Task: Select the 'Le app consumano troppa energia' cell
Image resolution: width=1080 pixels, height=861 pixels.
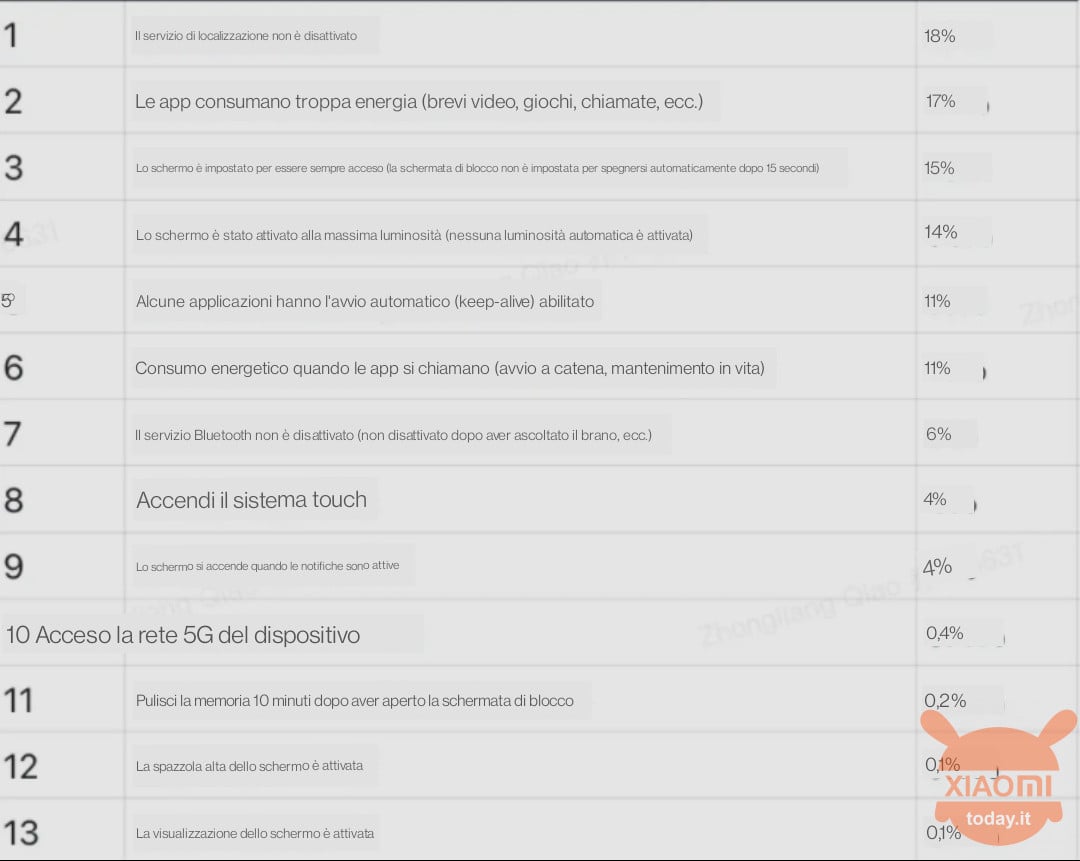Action: [419, 102]
